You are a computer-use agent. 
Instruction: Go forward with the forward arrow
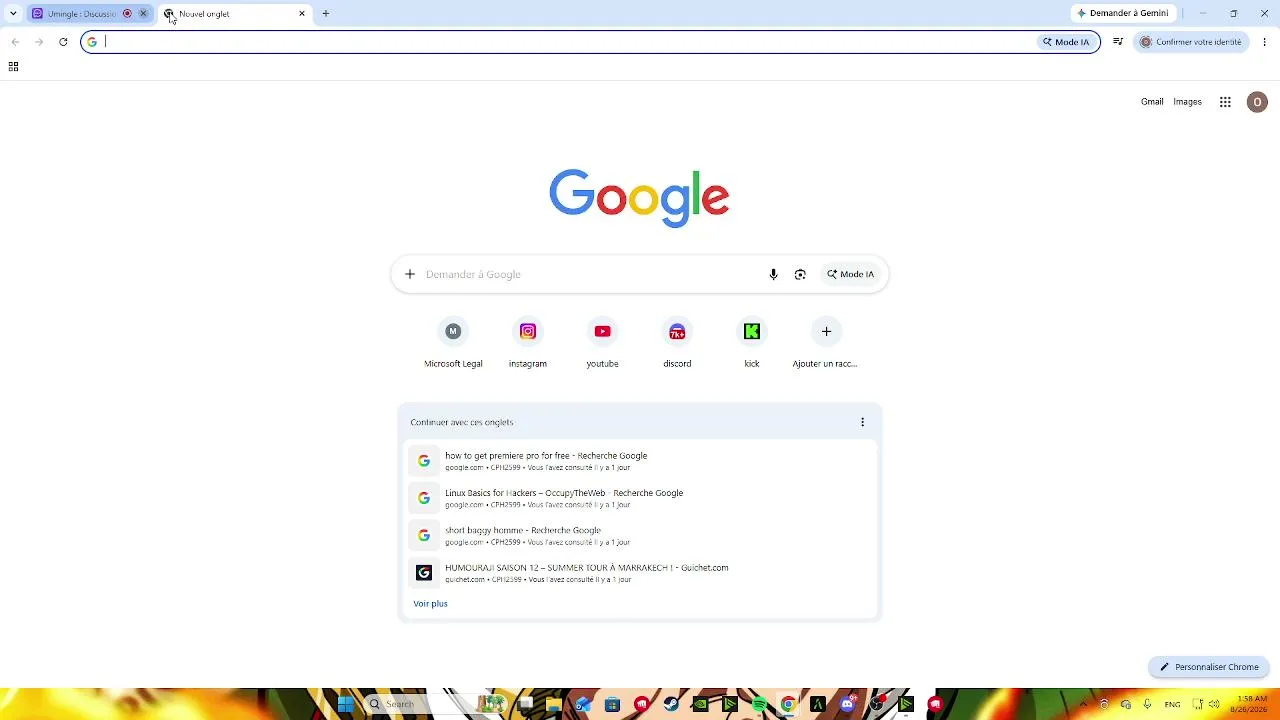pyautogui.click(x=39, y=42)
